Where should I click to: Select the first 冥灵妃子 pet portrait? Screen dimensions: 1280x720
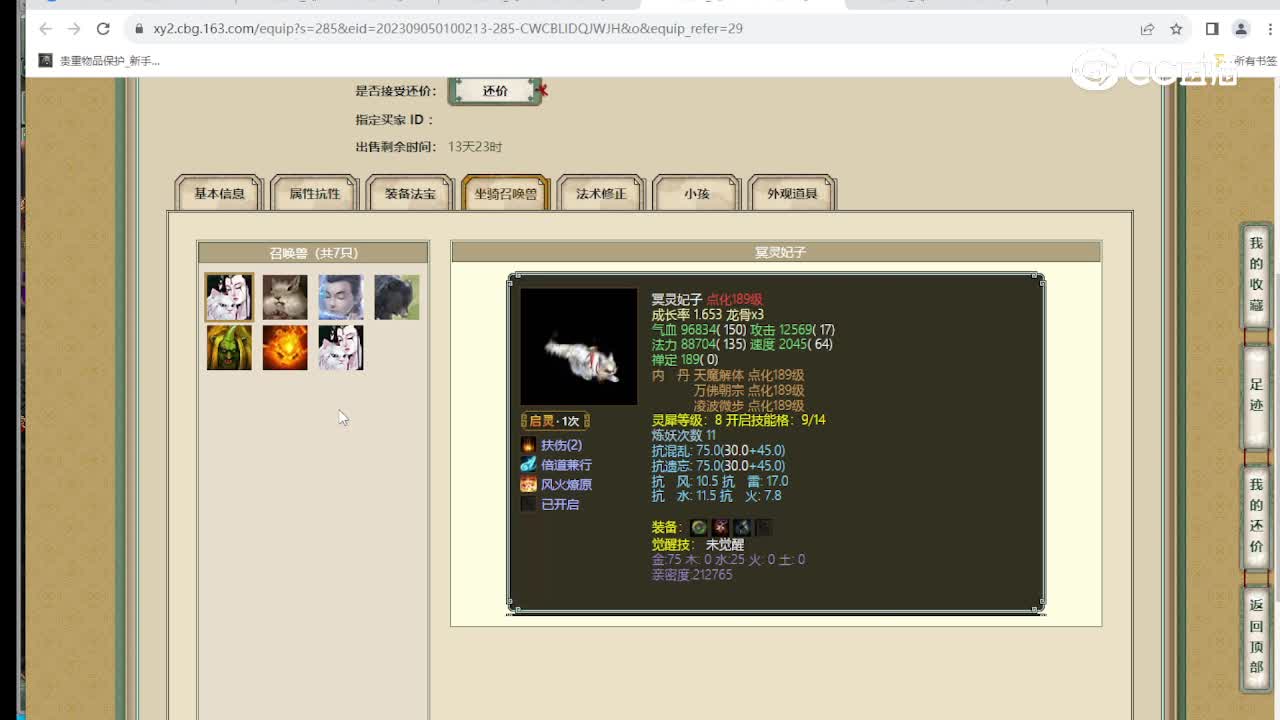[229, 297]
